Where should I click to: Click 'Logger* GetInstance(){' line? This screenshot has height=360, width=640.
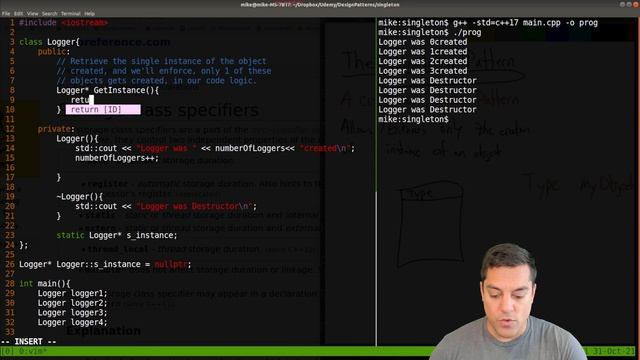point(108,90)
